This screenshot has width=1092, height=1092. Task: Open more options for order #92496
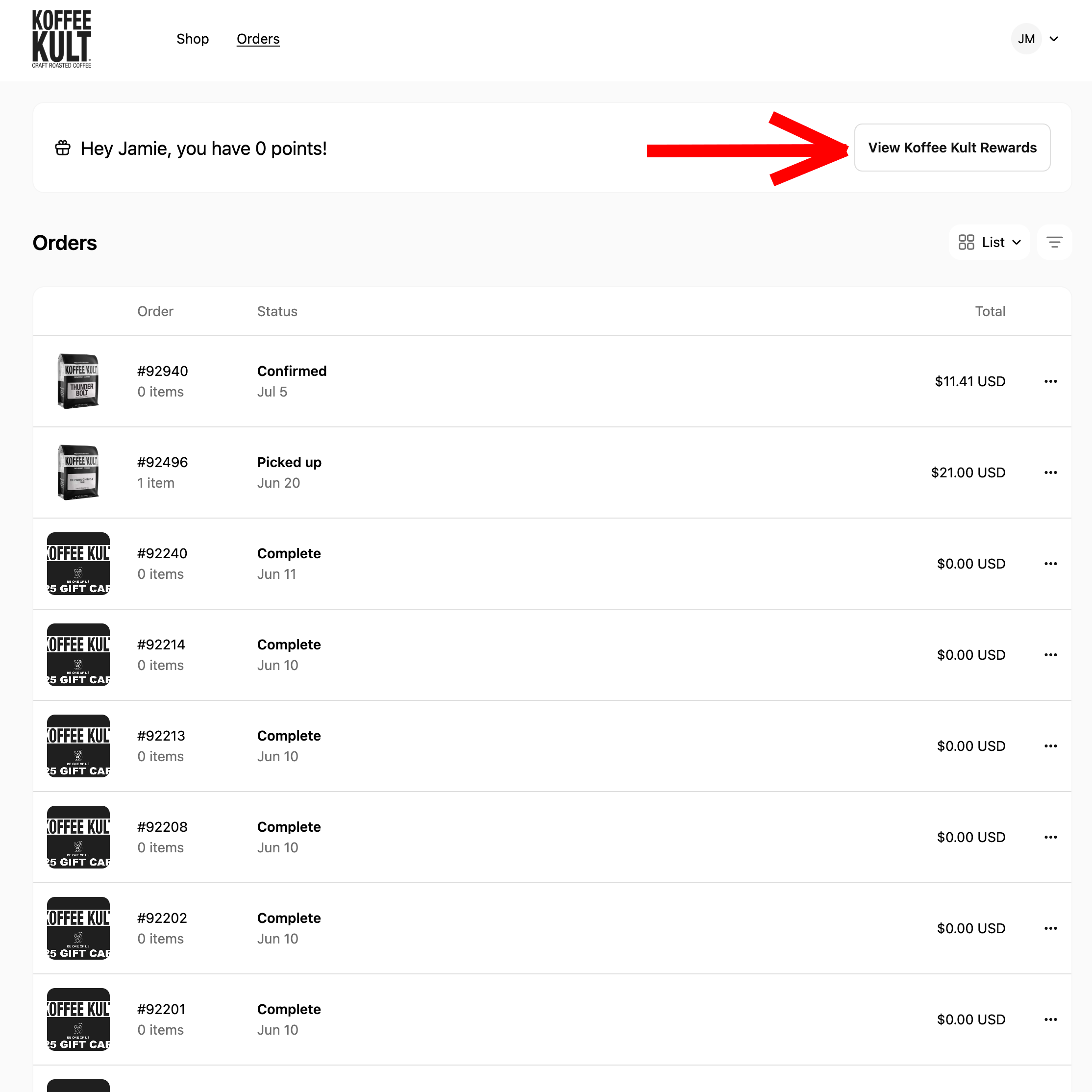[1050, 472]
